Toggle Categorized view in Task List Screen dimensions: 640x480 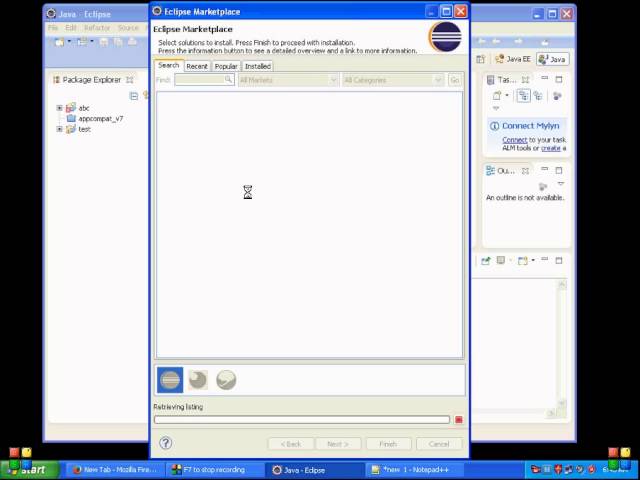(523, 96)
